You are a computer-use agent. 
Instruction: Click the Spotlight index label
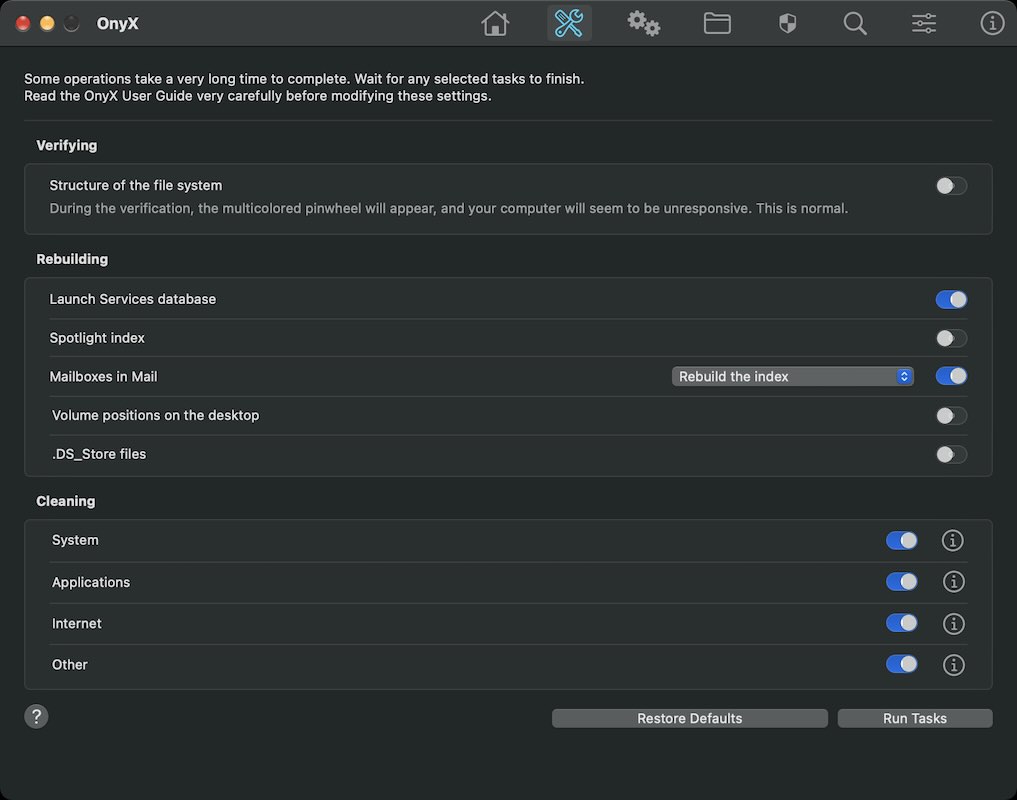pyautogui.click(x=97, y=338)
